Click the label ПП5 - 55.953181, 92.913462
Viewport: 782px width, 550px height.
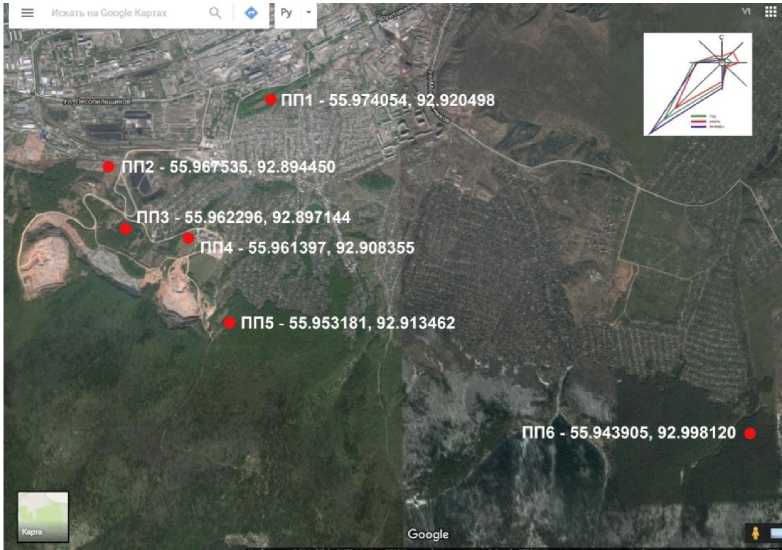click(x=348, y=323)
